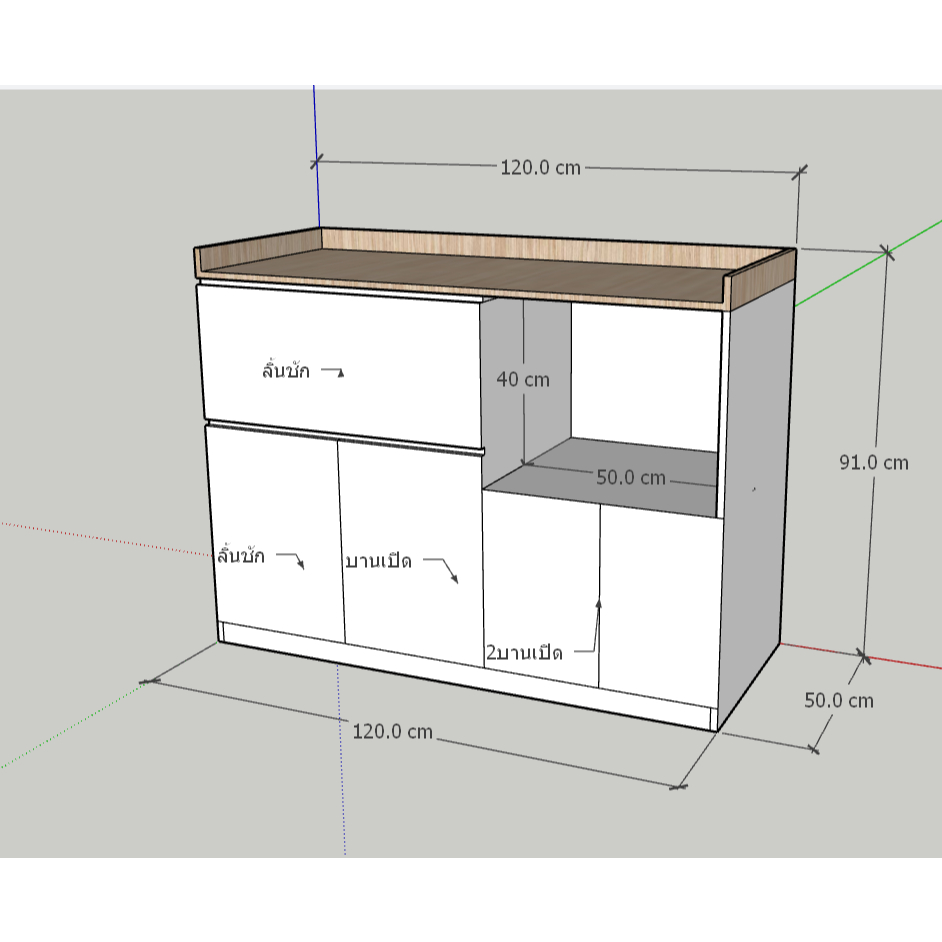Click the 2บานเปิด text label
The height and width of the screenshot is (942, 942).
(x=524, y=652)
